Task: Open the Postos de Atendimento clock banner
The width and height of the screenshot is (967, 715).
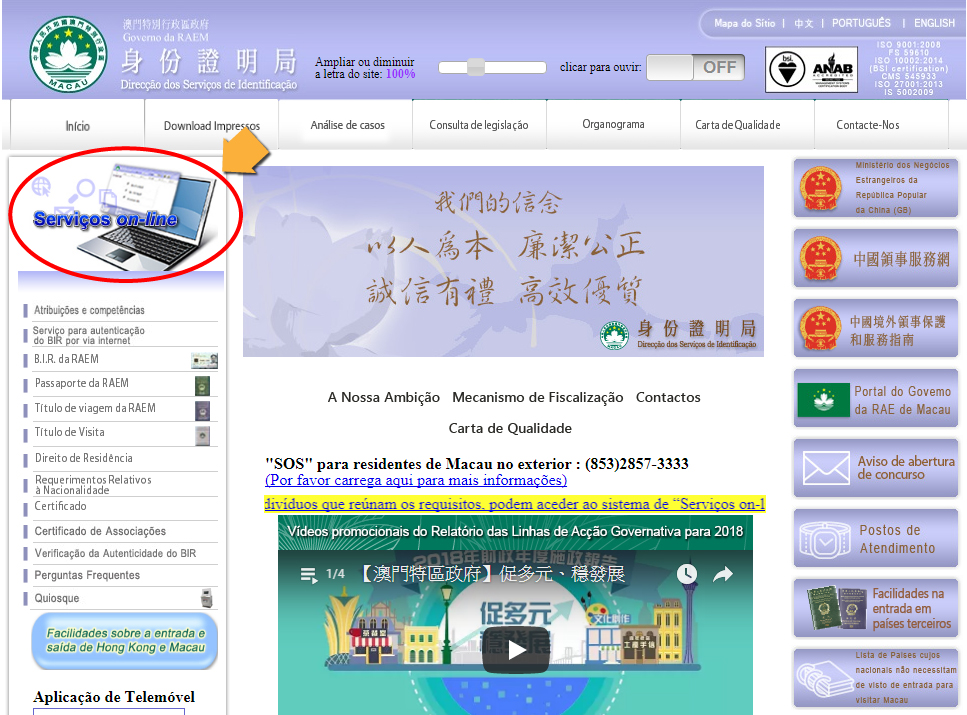Action: [x=875, y=539]
